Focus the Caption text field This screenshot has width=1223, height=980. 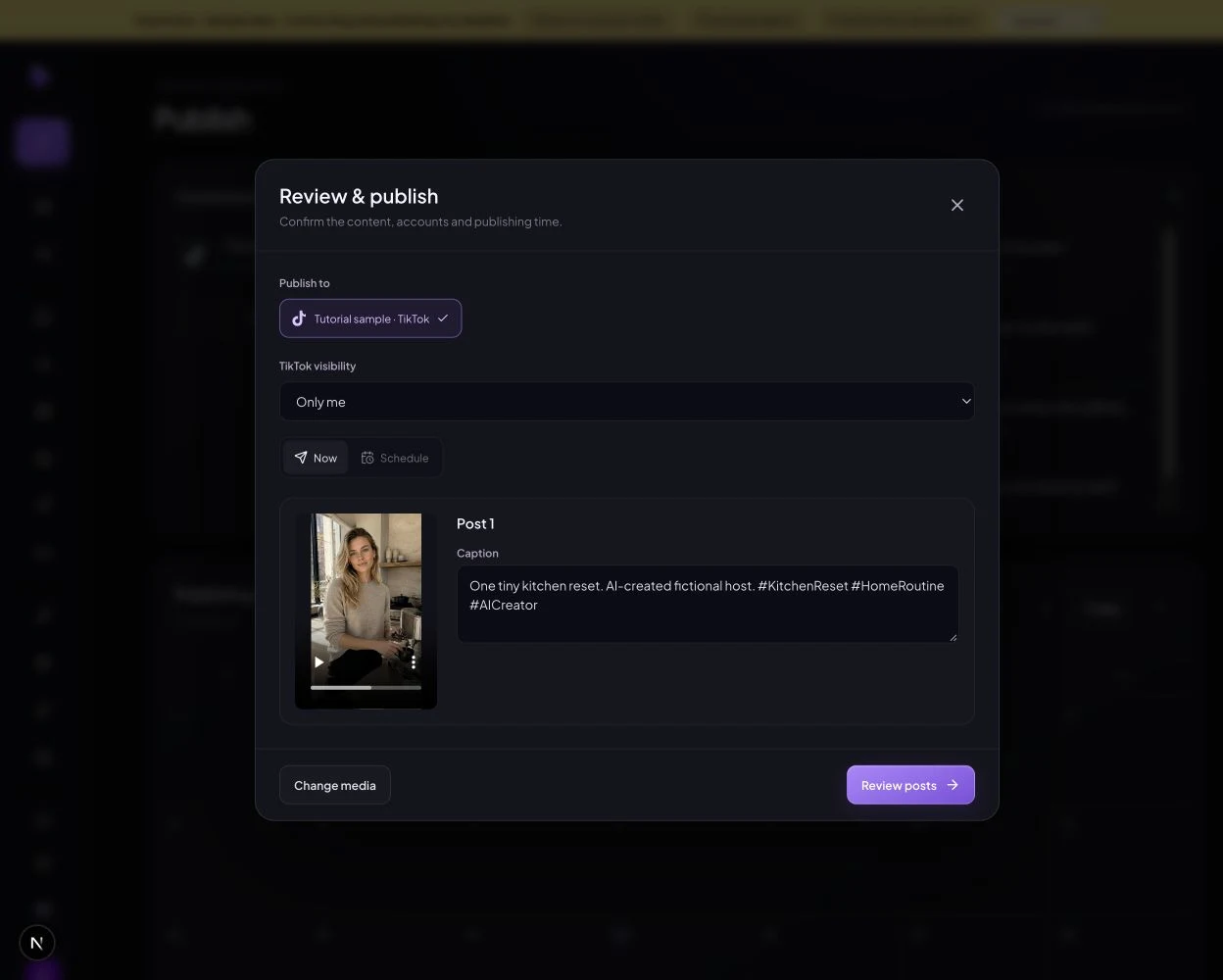coord(708,604)
